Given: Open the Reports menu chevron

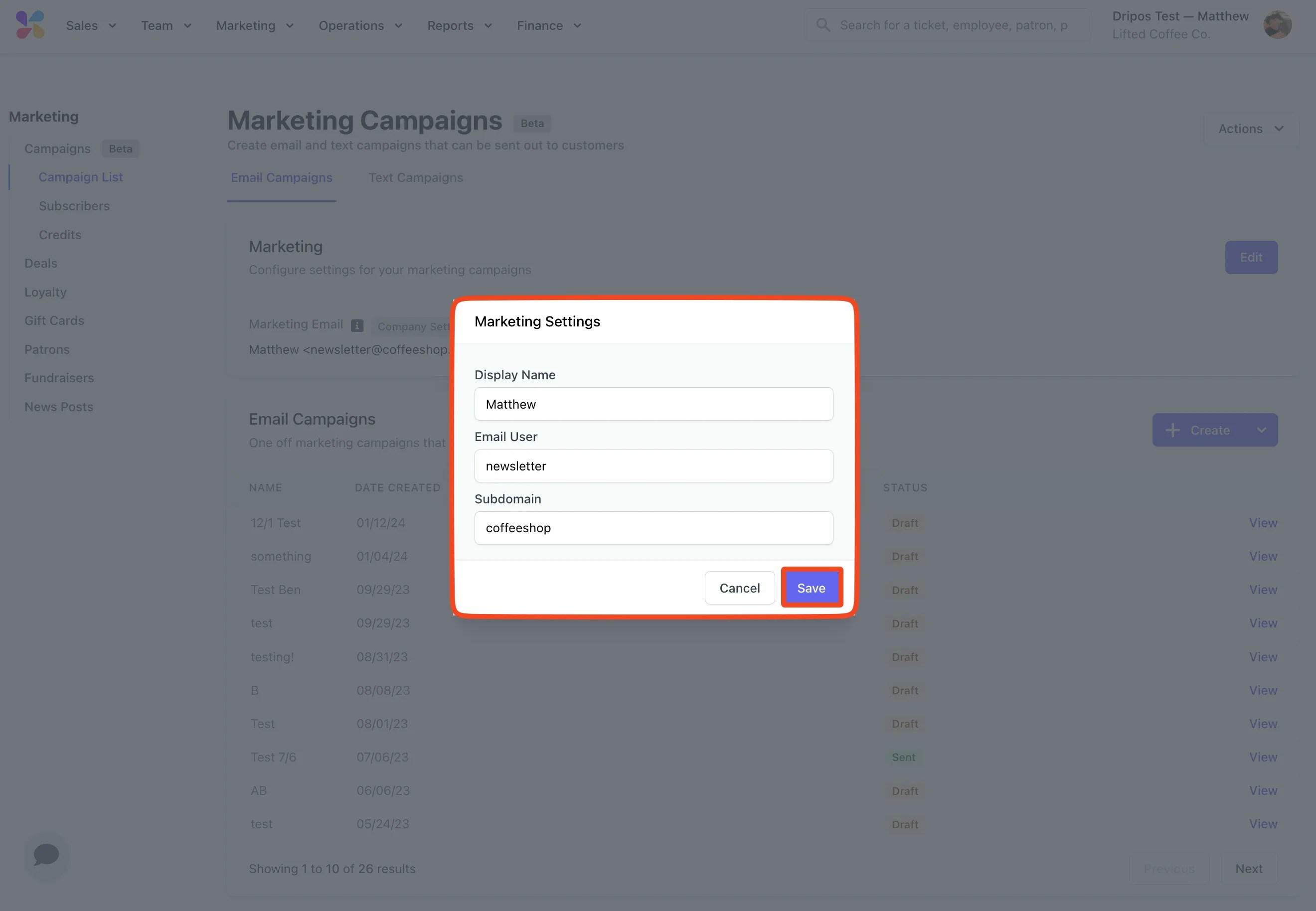Looking at the screenshot, I should [488, 26].
